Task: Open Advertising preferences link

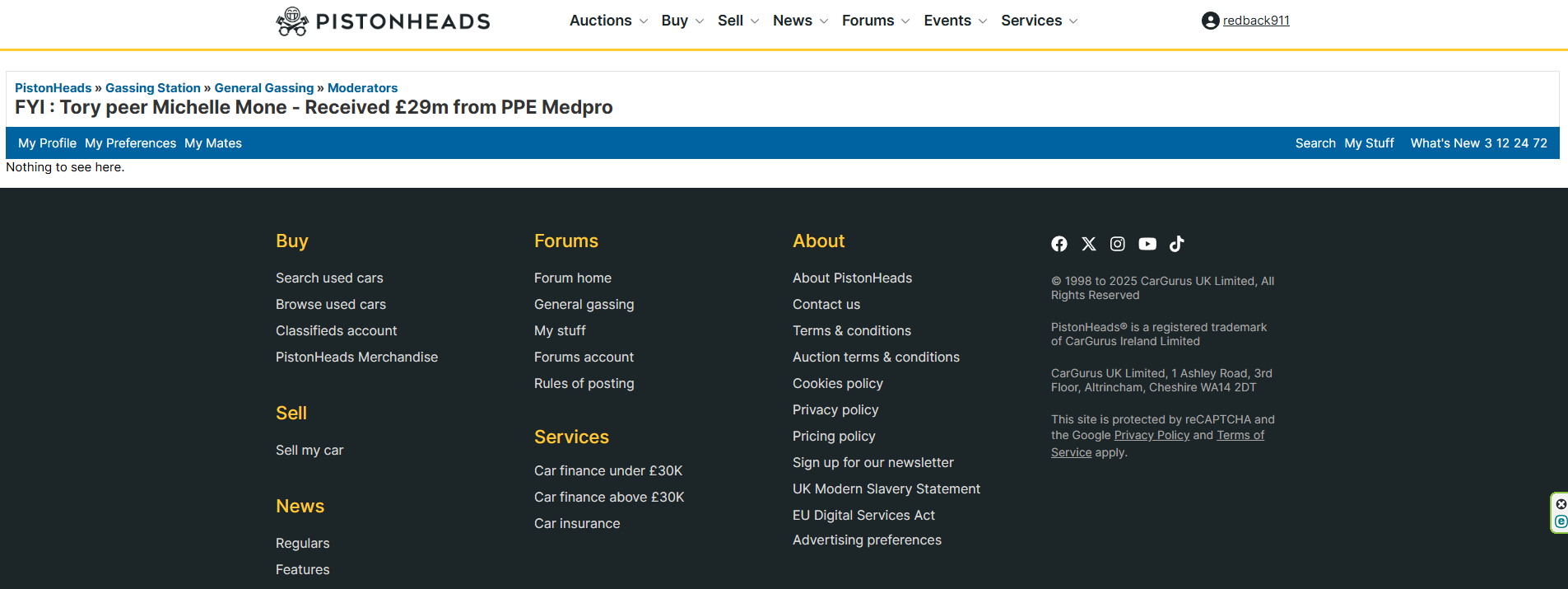Action: coord(867,540)
